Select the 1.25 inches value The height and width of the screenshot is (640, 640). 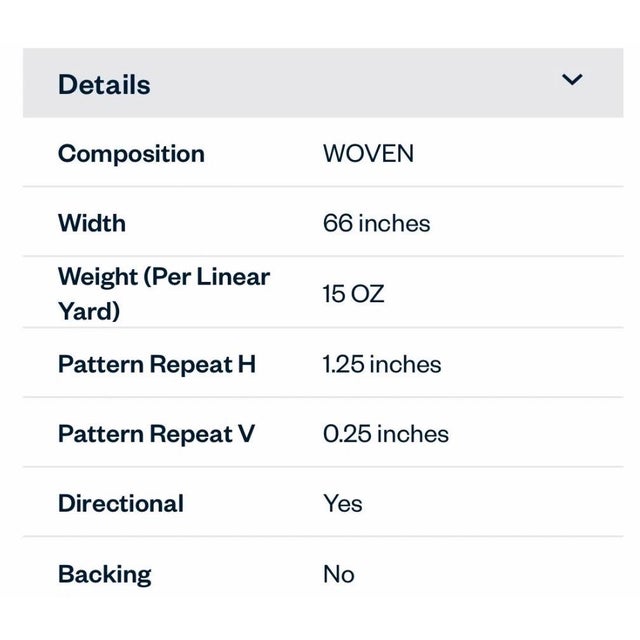(381, 364)
